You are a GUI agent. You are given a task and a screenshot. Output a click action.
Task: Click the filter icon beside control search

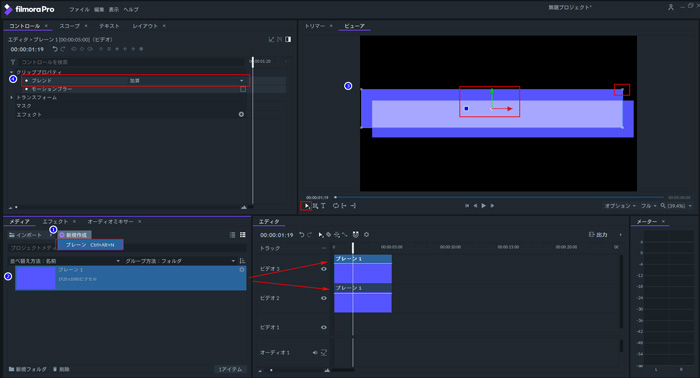pos(13,62)
